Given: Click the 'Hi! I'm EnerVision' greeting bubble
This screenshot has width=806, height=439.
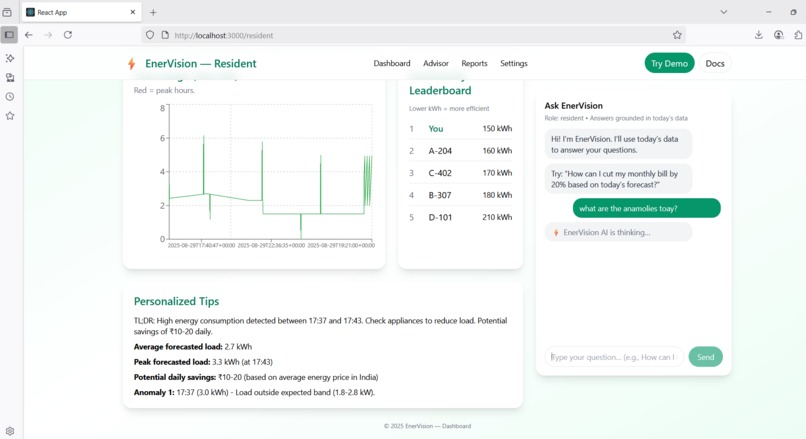Looking at the screenshot, I should (618, 144).
